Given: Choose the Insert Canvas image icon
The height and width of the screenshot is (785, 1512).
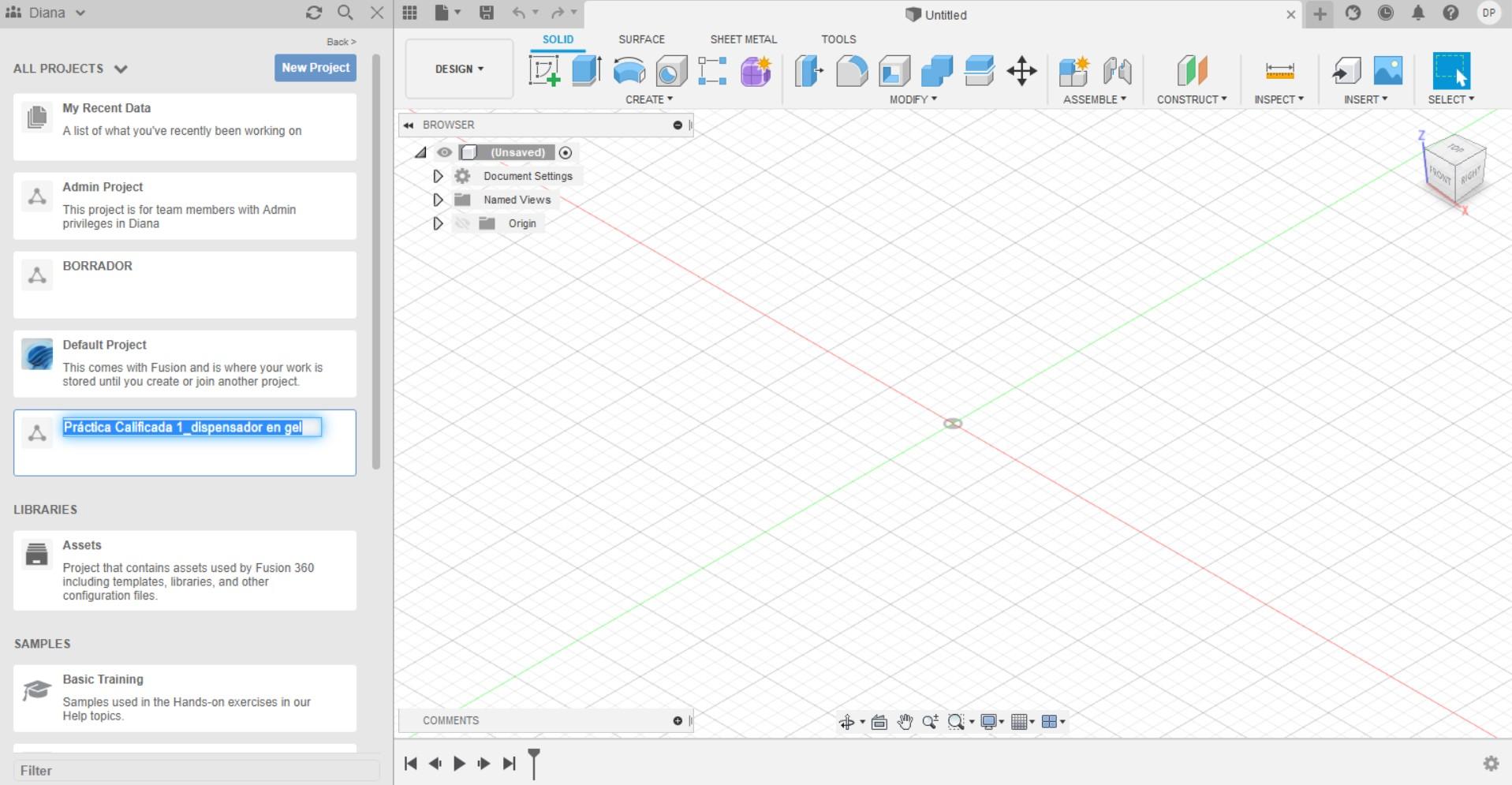Looking at the screenshot, I should click(1388, 71).
